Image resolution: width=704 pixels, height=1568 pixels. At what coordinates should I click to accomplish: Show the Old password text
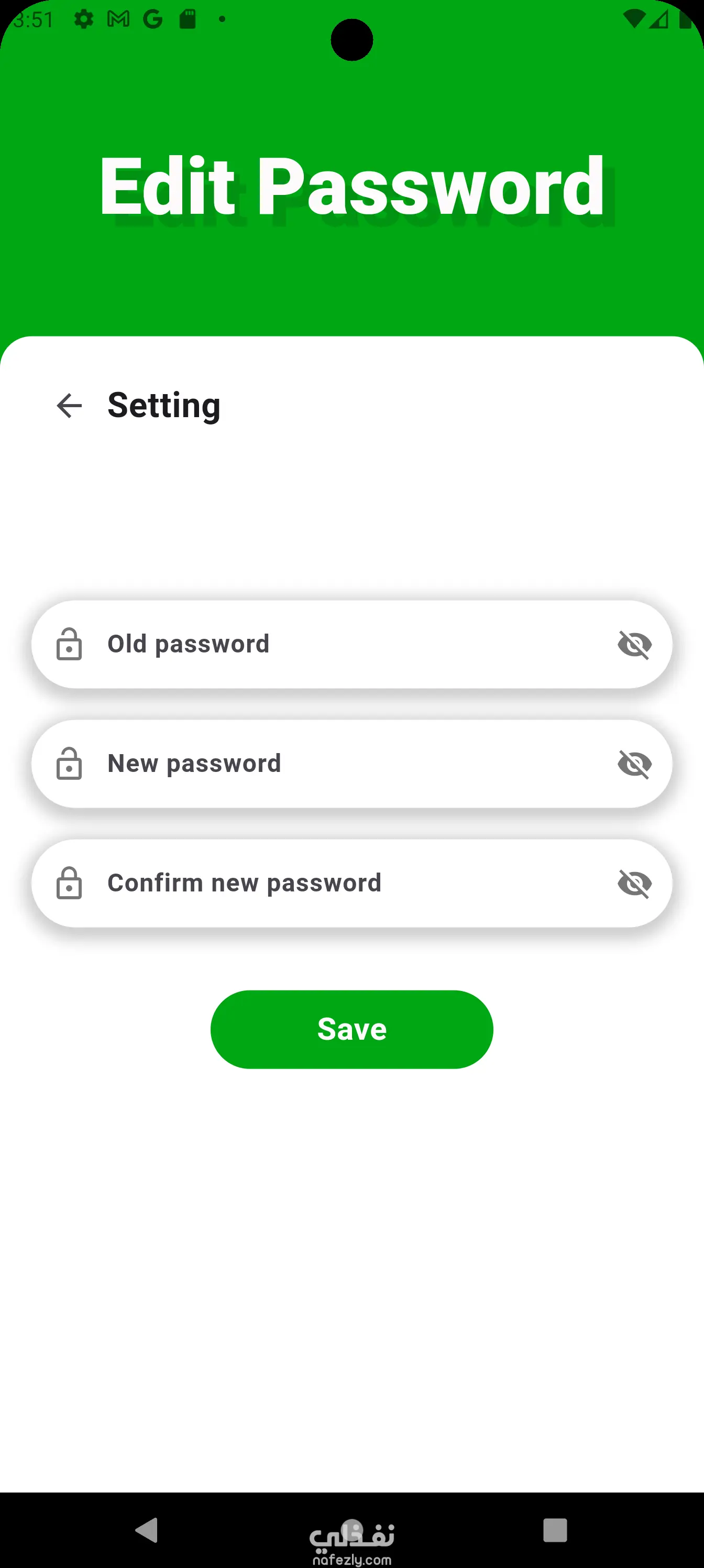pyautogui.click(x=634, y=644)
